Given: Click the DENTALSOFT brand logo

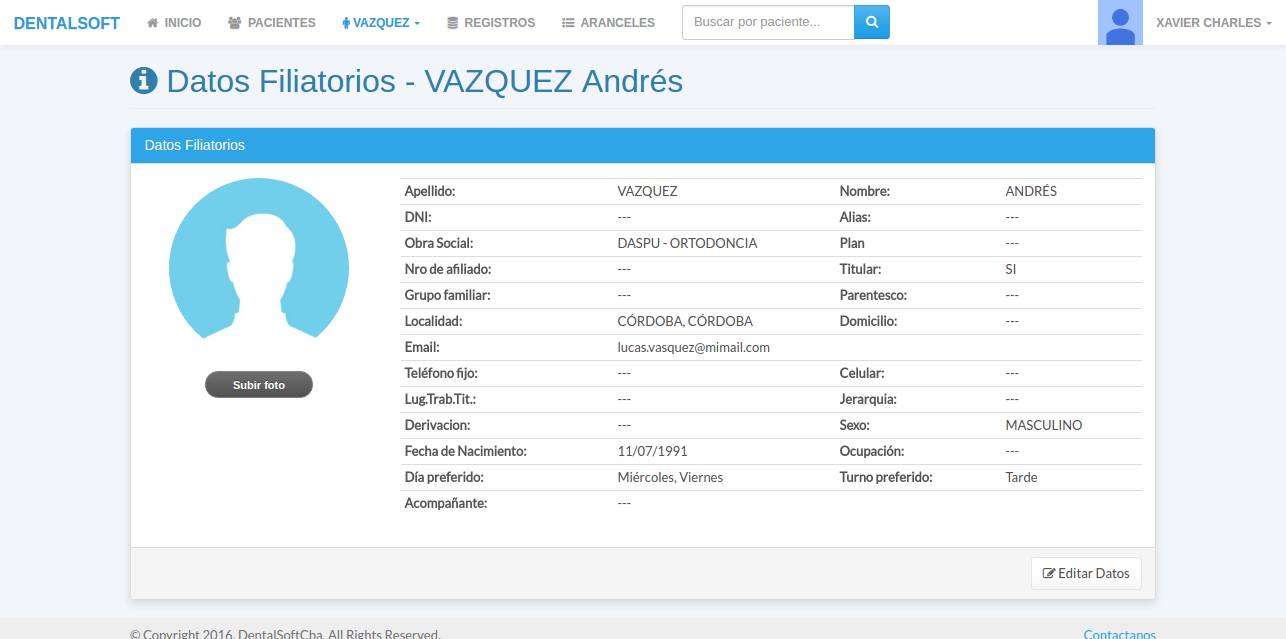Looking at the screenshot, I should pyautogui.click(x=67, y=23).
